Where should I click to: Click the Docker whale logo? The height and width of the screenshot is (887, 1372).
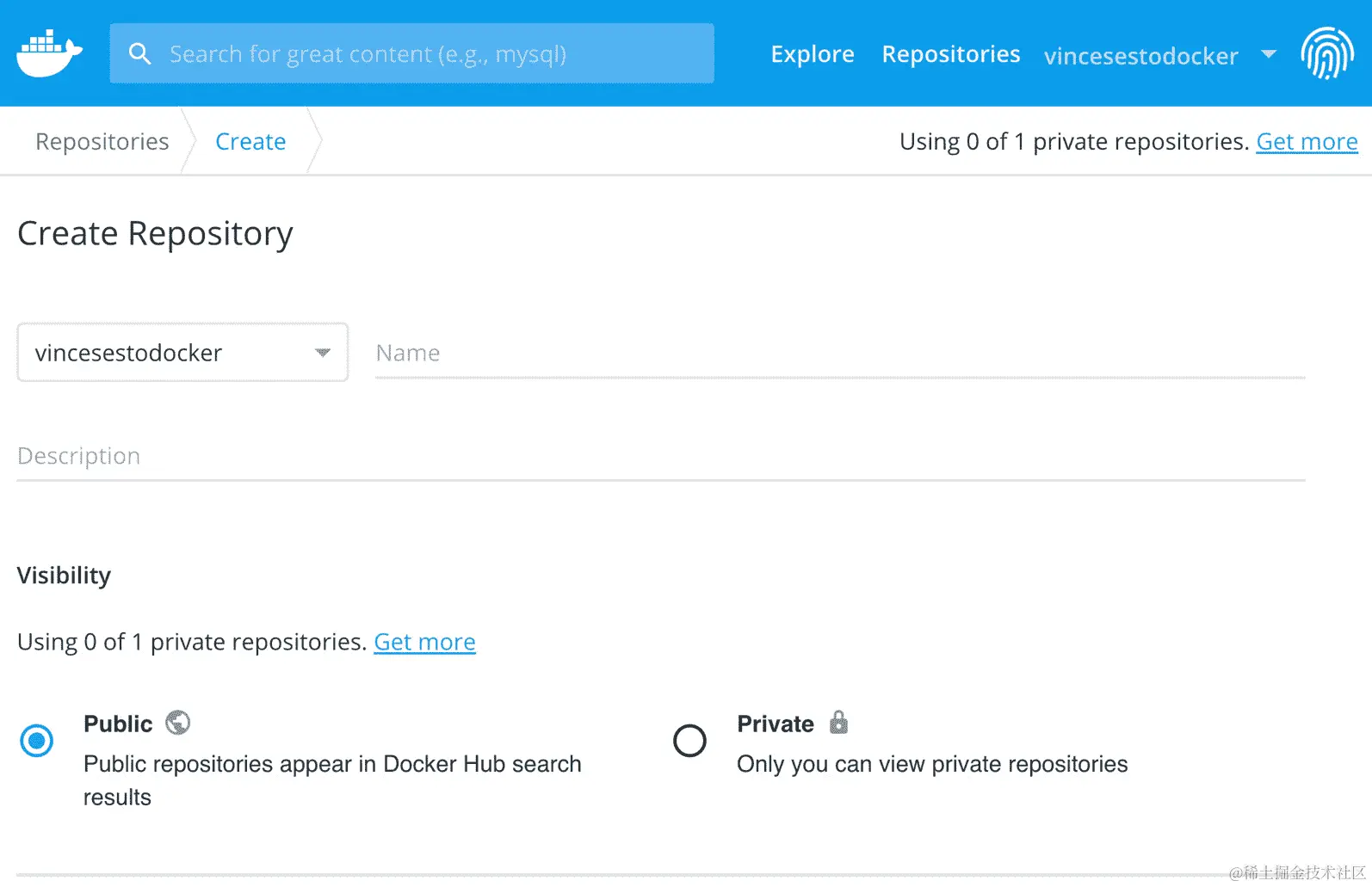pyautogui.click(x=49, y=53)
